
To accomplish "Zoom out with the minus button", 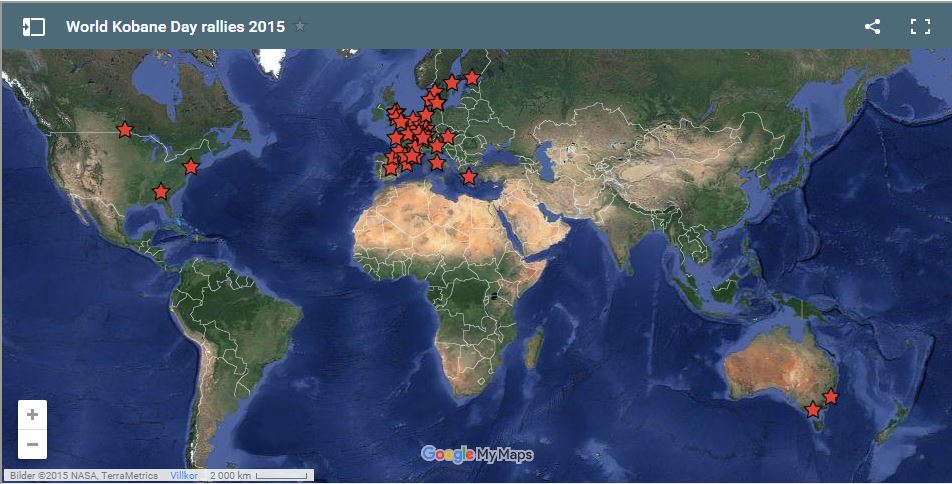I will pos(32,445).
